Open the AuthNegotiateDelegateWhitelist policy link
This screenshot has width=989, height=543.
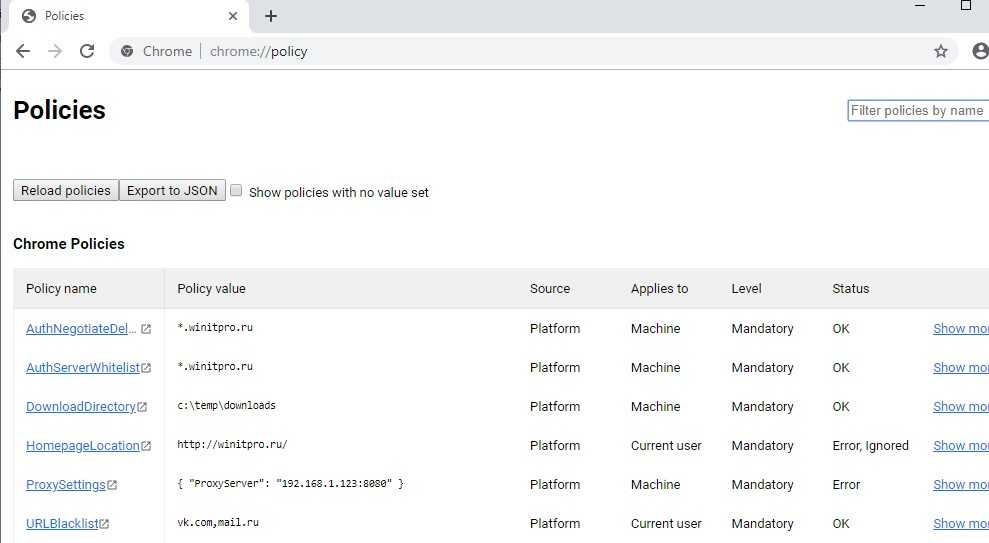coord(82,328)
